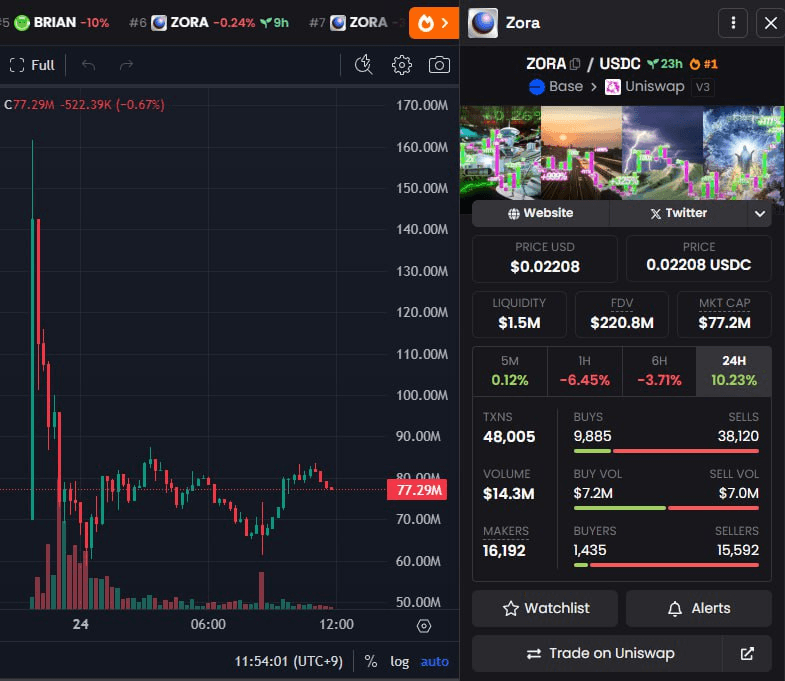Copy the ZORA token address
Screen dimensions: 785x681
point(575,64)
